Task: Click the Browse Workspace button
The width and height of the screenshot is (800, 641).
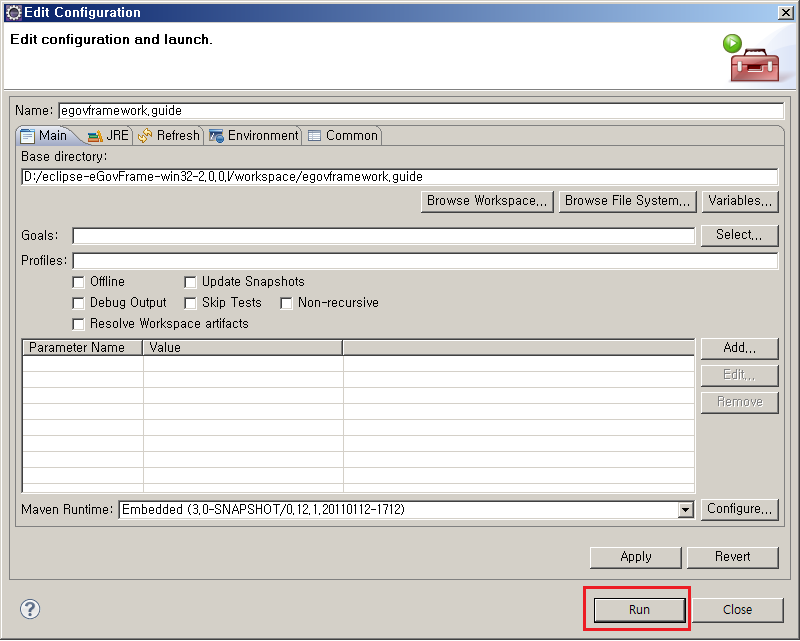Action: [487, 201]
